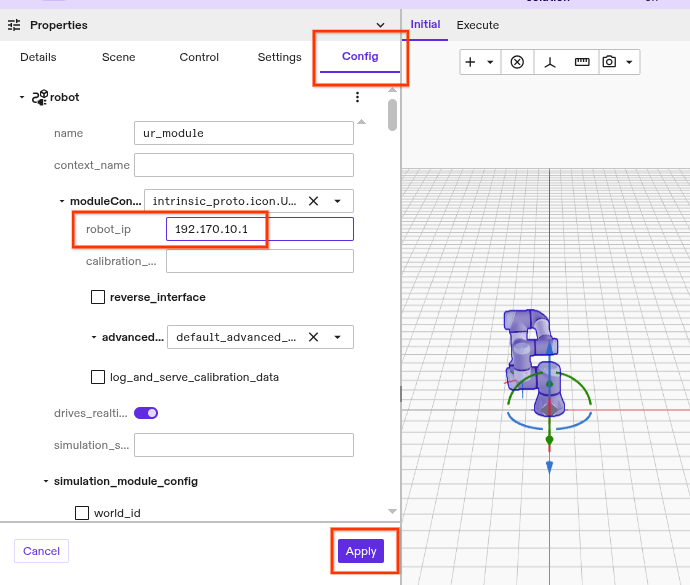
Task: Toggle the drives_realtime switch off
Action: click(146, 413)
